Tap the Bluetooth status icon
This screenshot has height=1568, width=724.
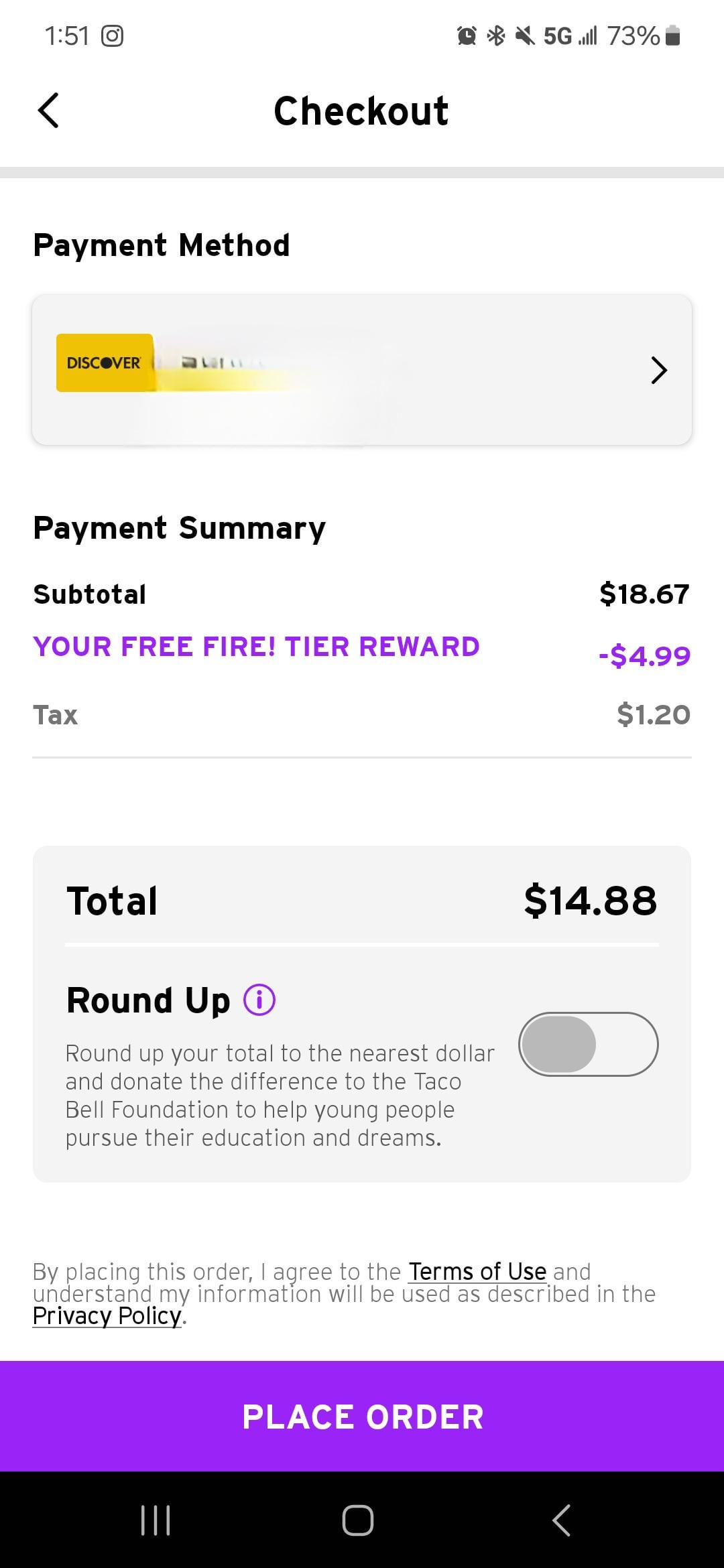tap(495, 36)
